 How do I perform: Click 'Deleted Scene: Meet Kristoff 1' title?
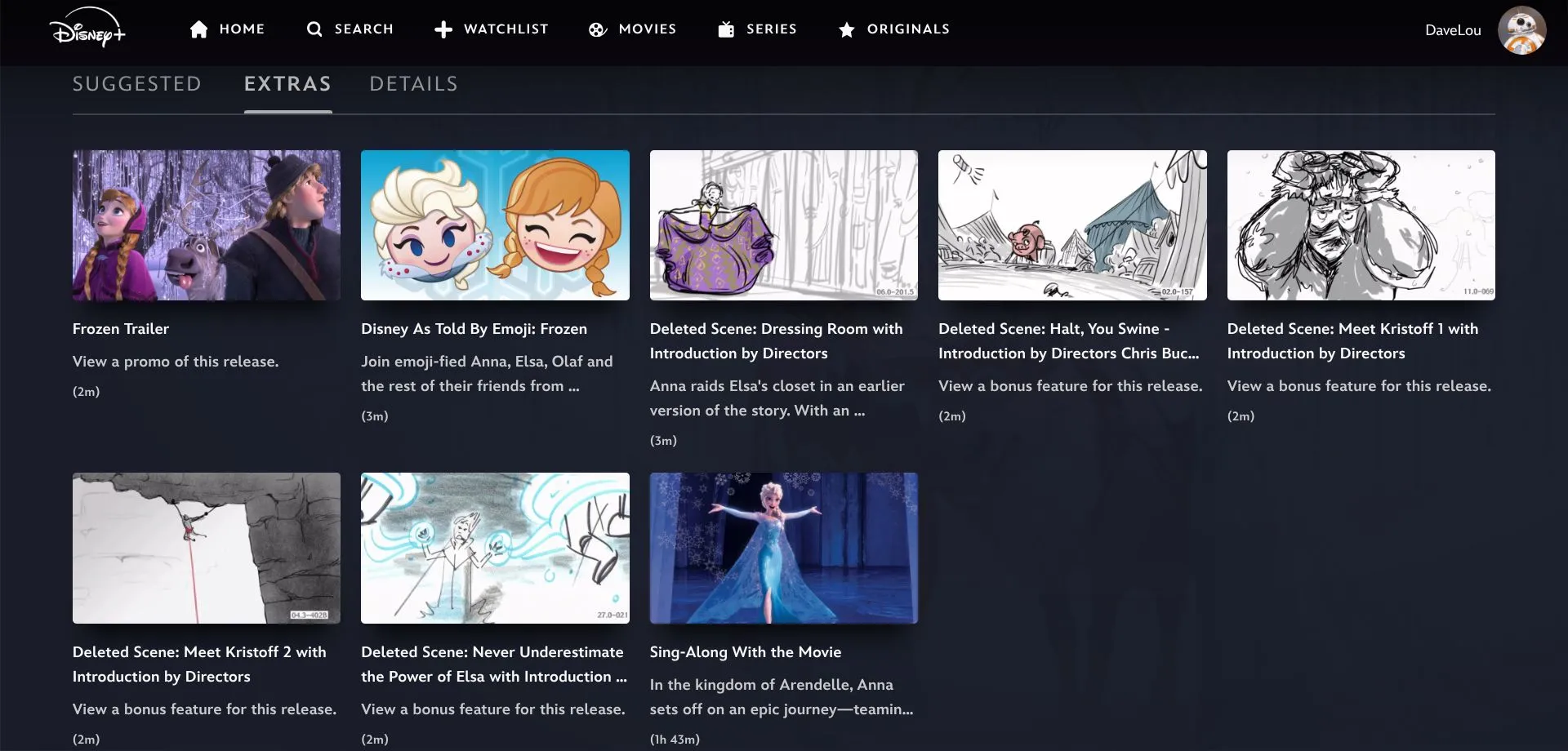[x=1352, y=341]
